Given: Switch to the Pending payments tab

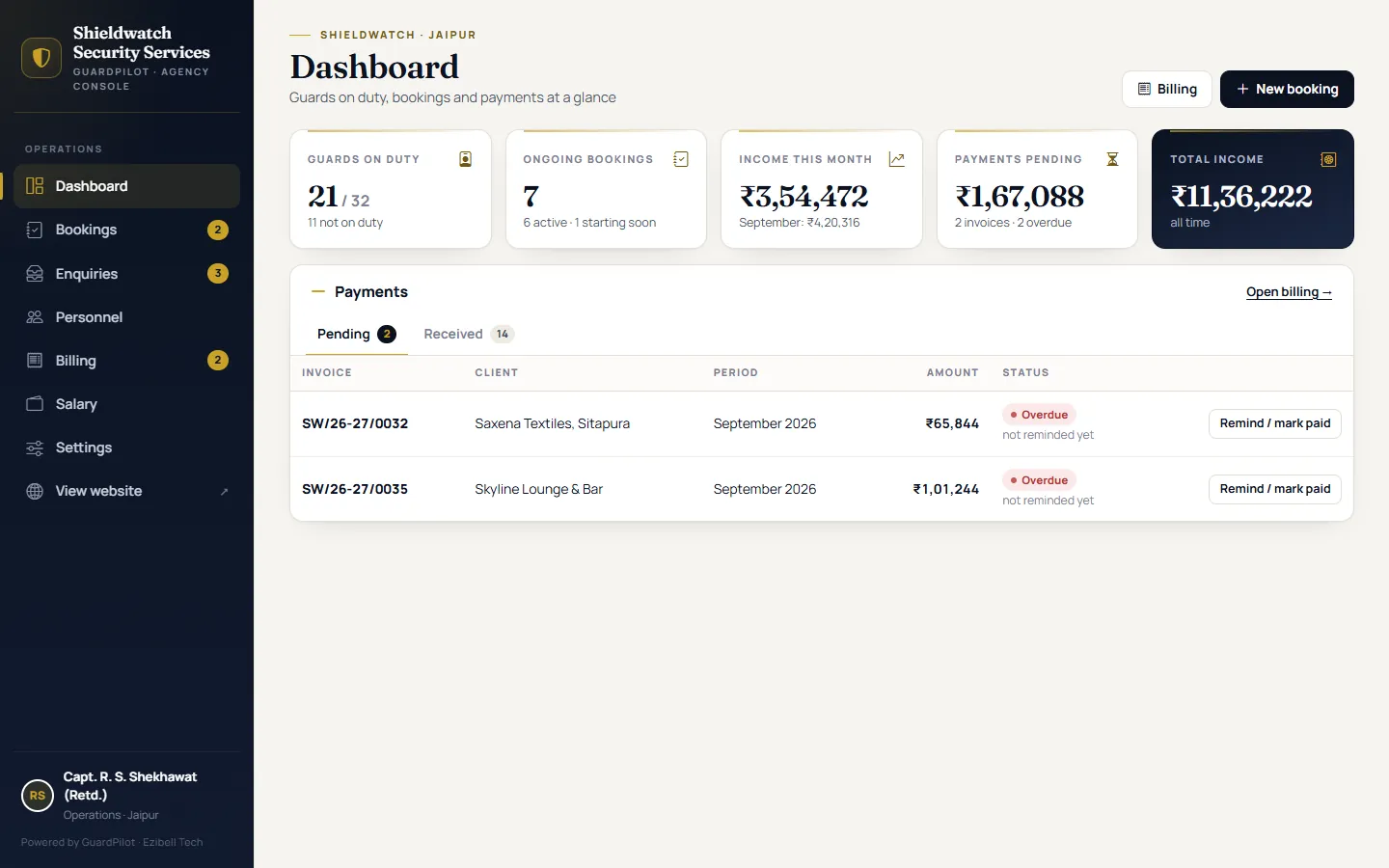Looking at the screenshot, I should pos(356,334).
